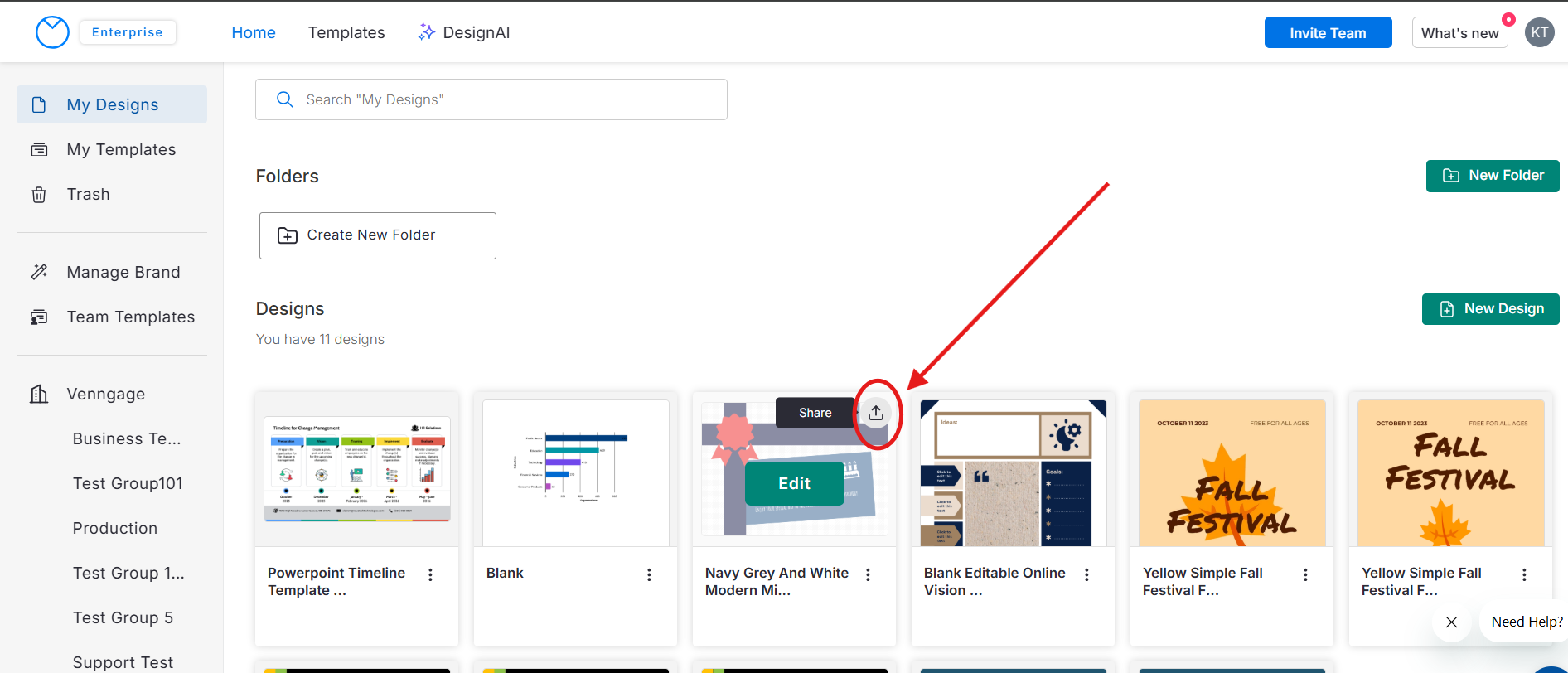Image resolution: width=1568 pixels, height=673 pixels.
Task: Open the Yellow Fall Festival design thumbnail
Action: [x=1232, y=472]
